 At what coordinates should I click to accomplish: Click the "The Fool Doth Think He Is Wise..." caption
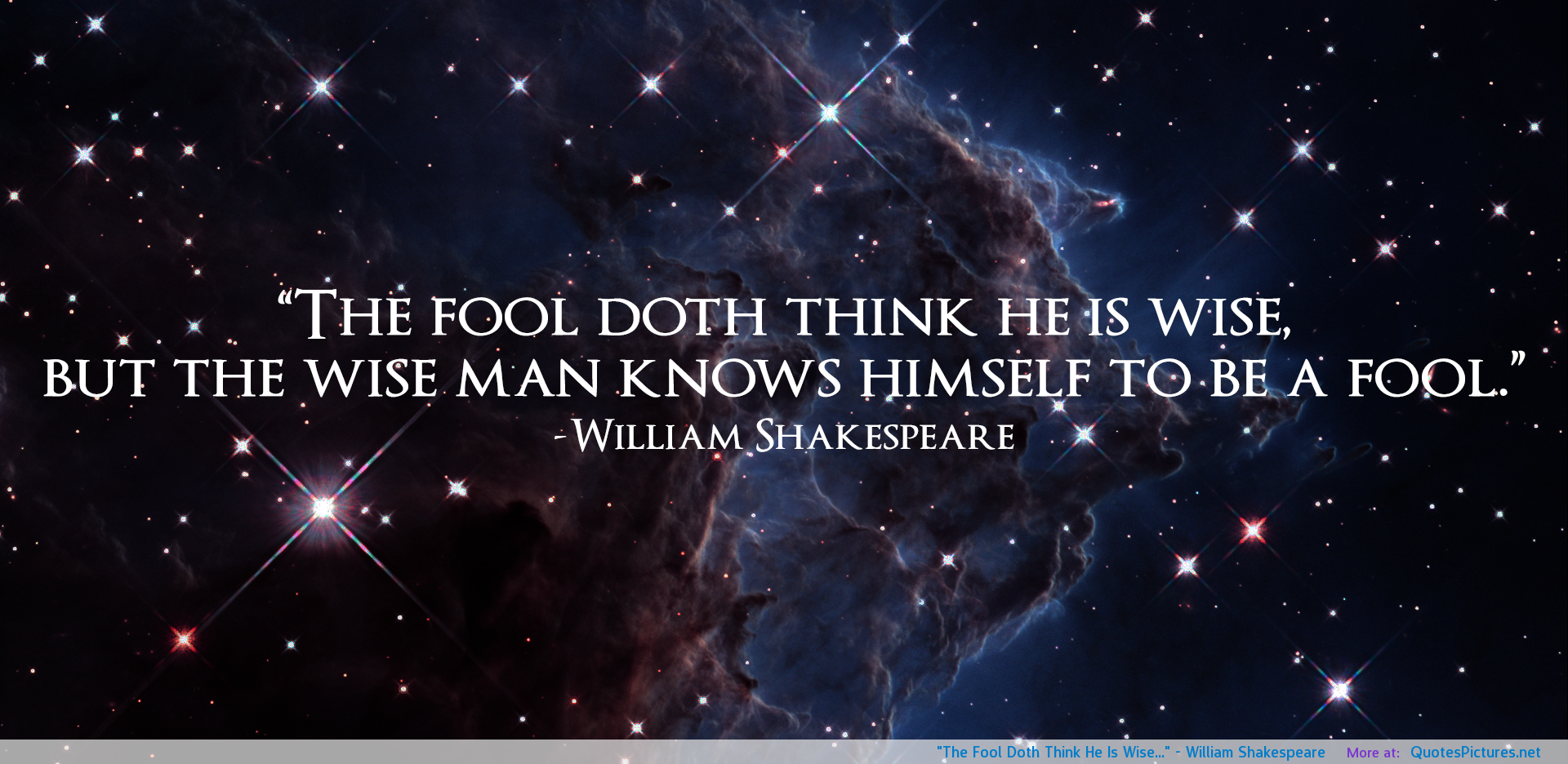(x=1053, y=752)
